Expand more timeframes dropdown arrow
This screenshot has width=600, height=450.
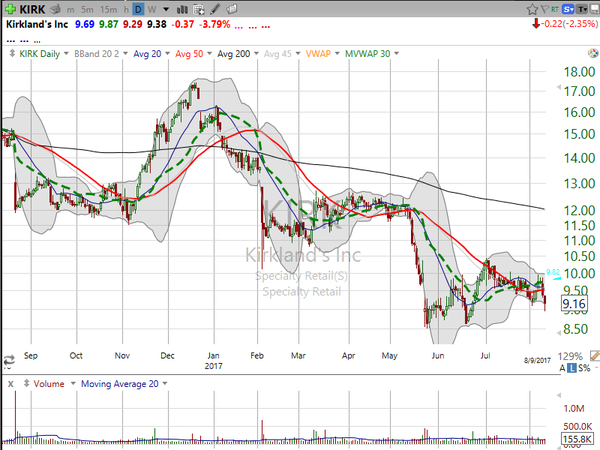(x=166, y=9)
